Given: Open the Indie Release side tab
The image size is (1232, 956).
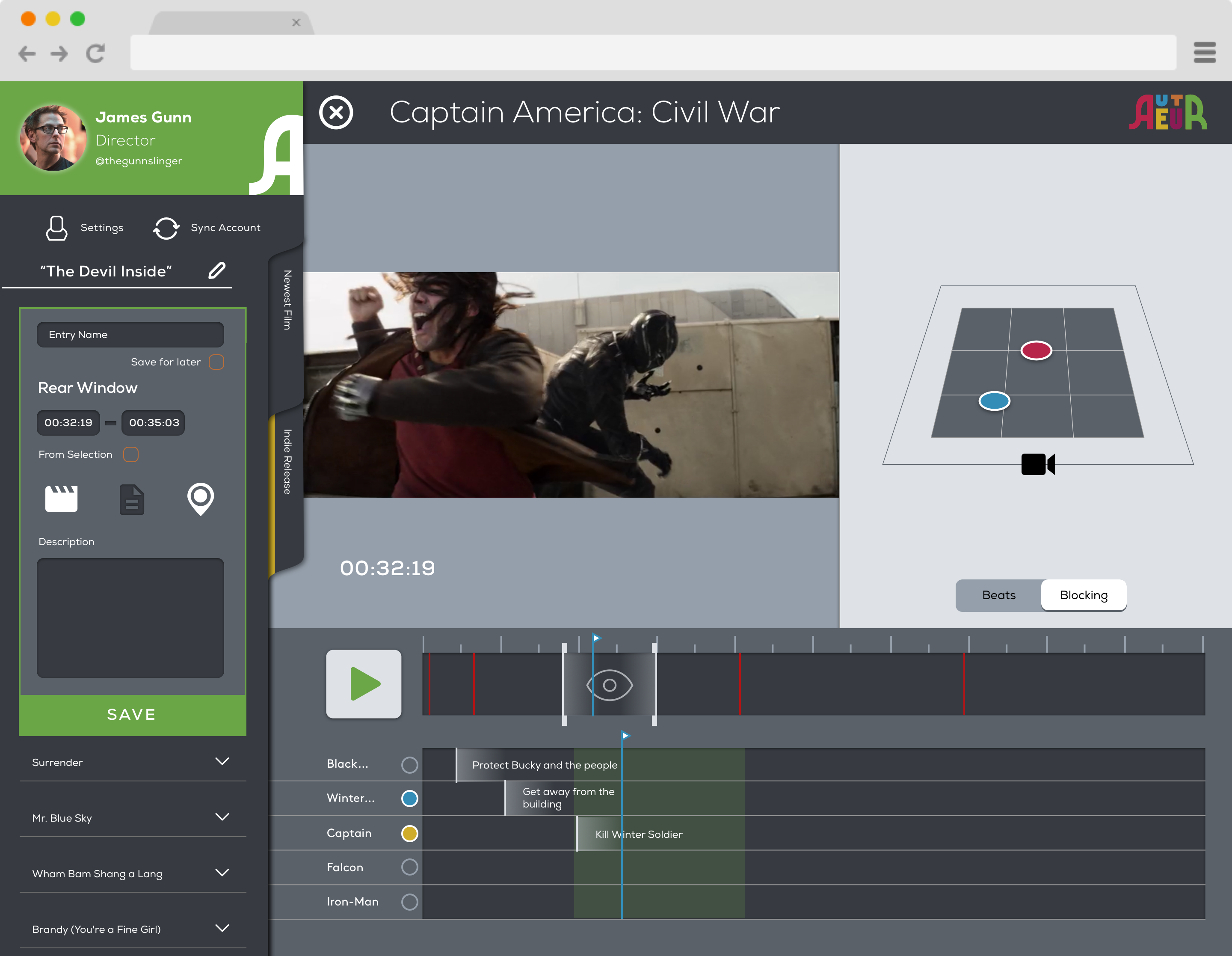Looking at the screenshot, I should [x=287, y=462].
